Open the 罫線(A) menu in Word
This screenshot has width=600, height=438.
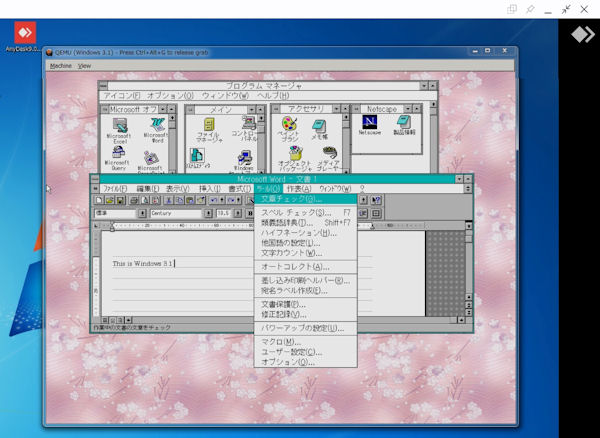point(299,189)
